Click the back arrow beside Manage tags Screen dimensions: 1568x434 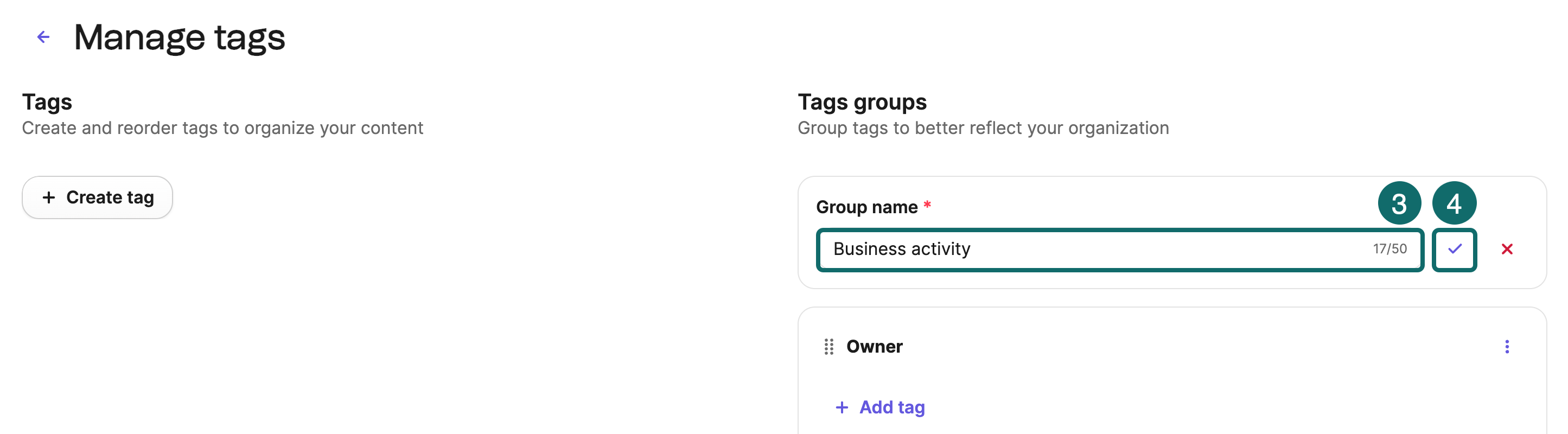(43, 36)
